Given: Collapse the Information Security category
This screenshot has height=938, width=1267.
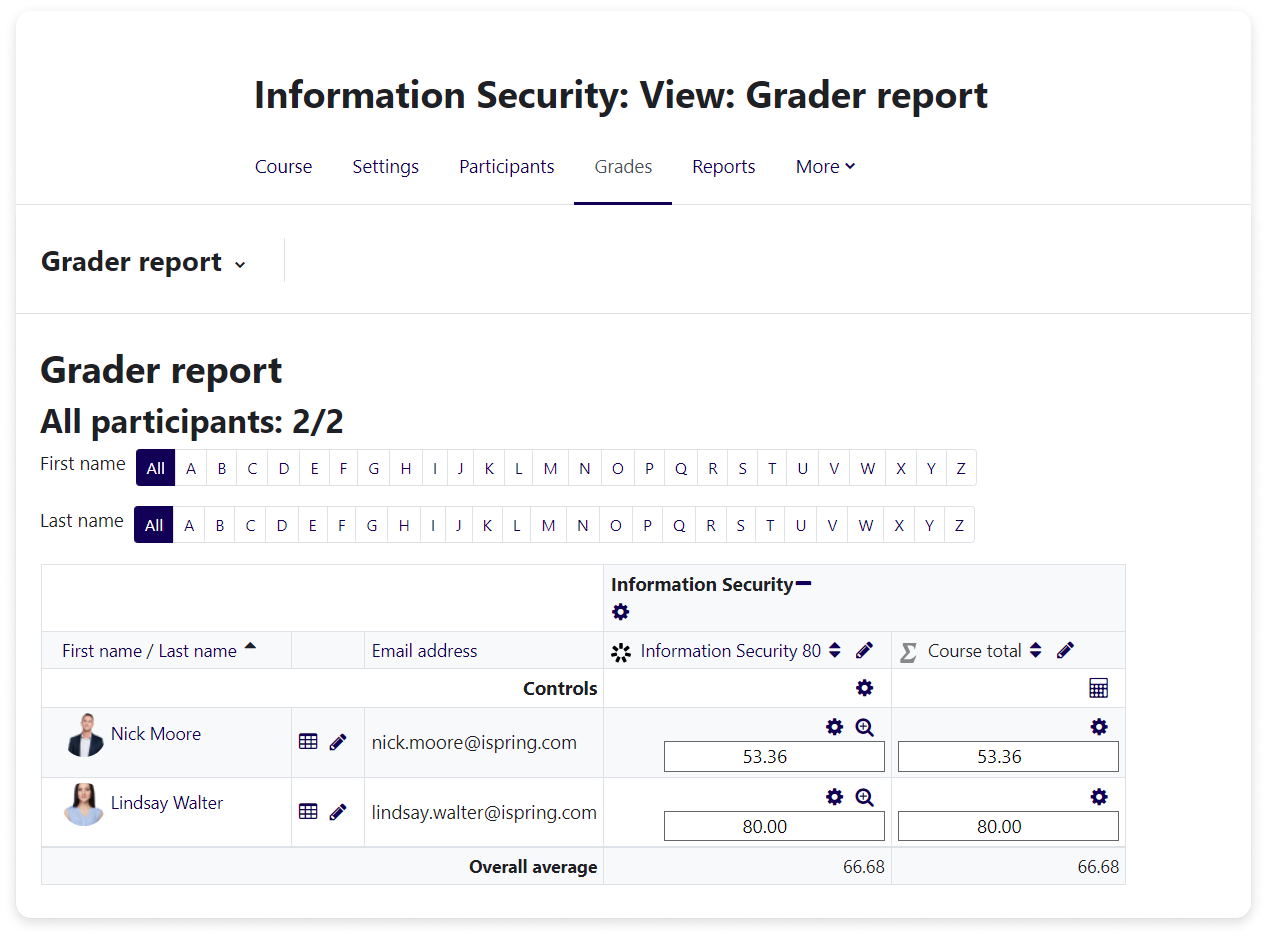Looking at the screenshot, I should pos(803,584).
